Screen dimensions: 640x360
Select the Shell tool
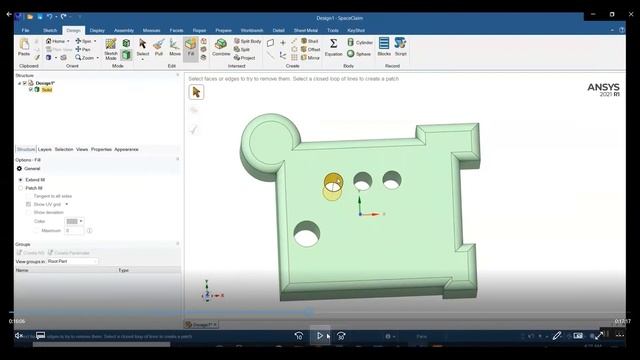pos(309,41)
